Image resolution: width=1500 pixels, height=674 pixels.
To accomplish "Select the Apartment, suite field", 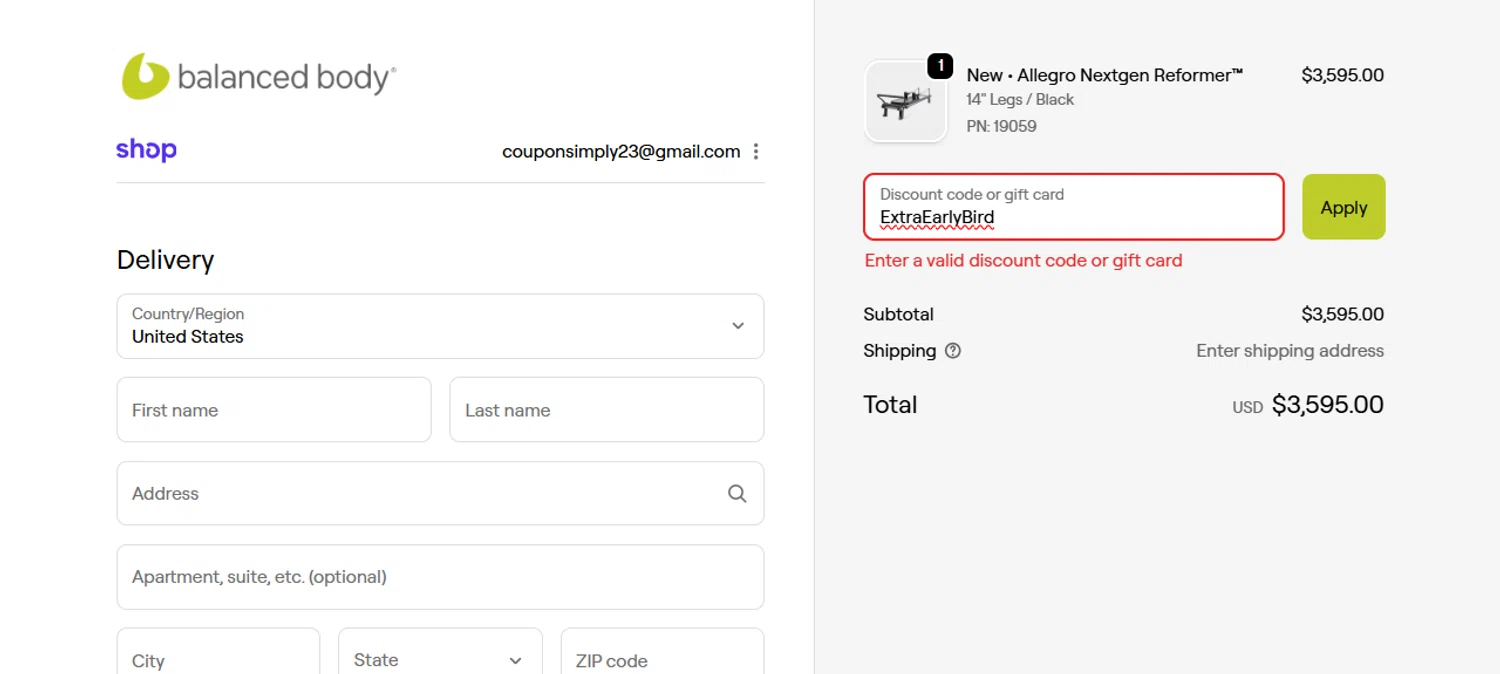I will point(440,577).
